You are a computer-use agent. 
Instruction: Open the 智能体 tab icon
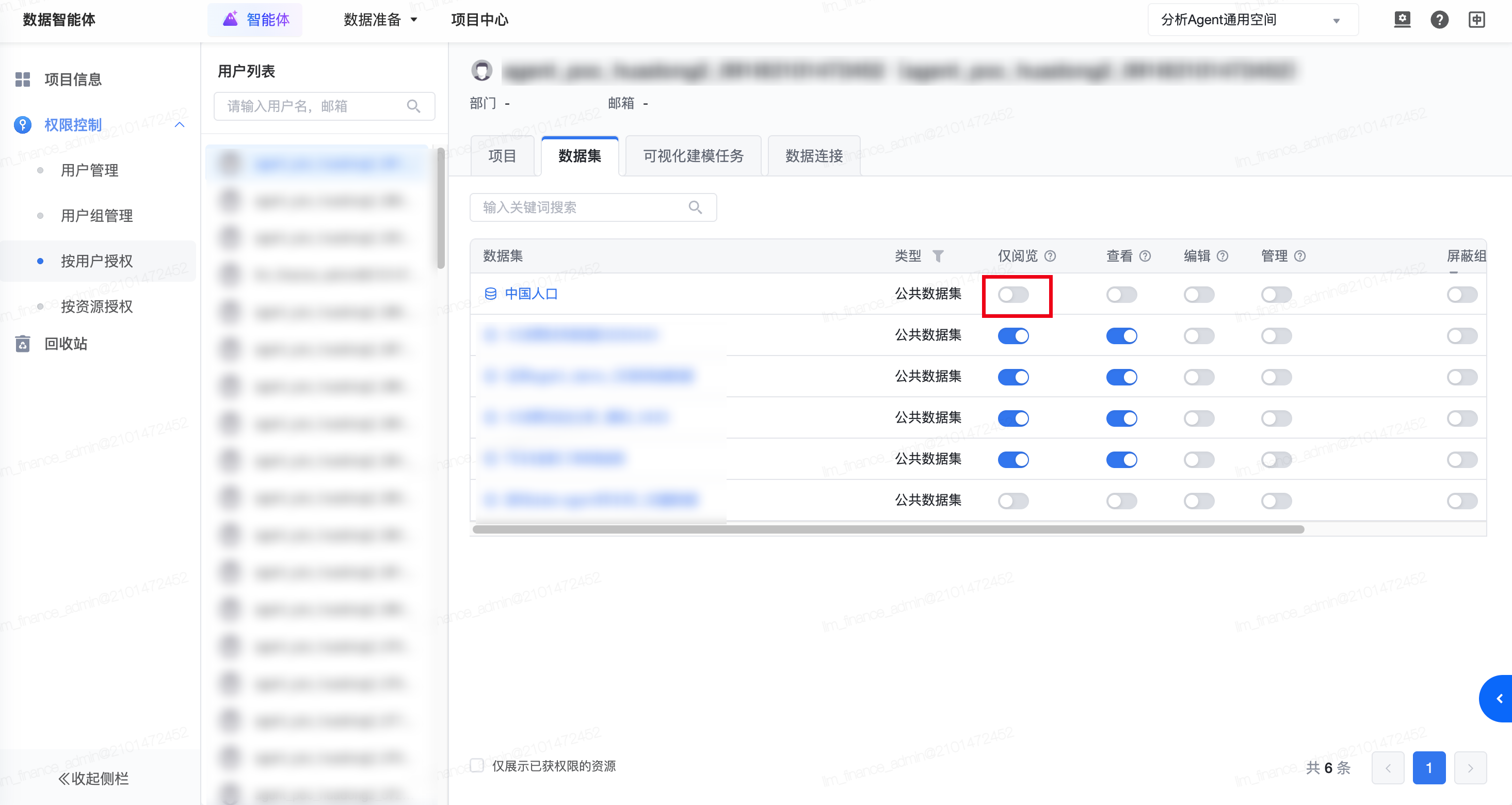pyautogui.click(x=230, y=20)
